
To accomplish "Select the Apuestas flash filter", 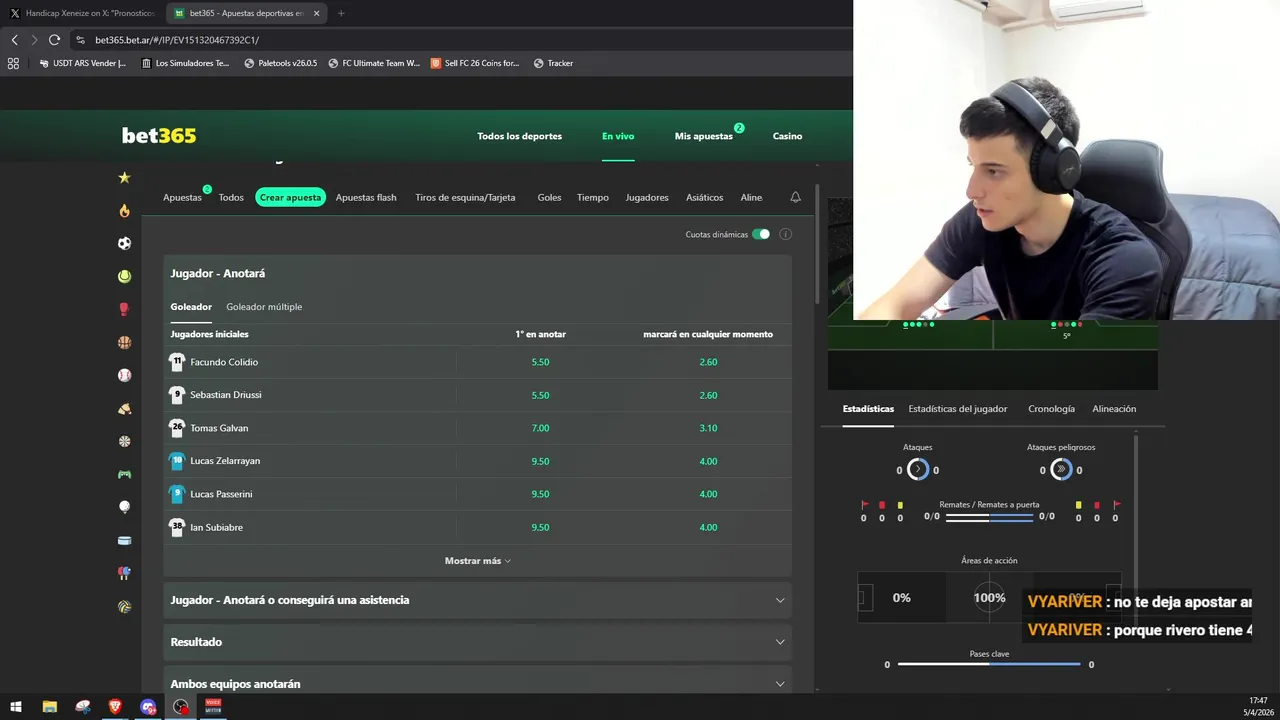I will tap(366, 197).
